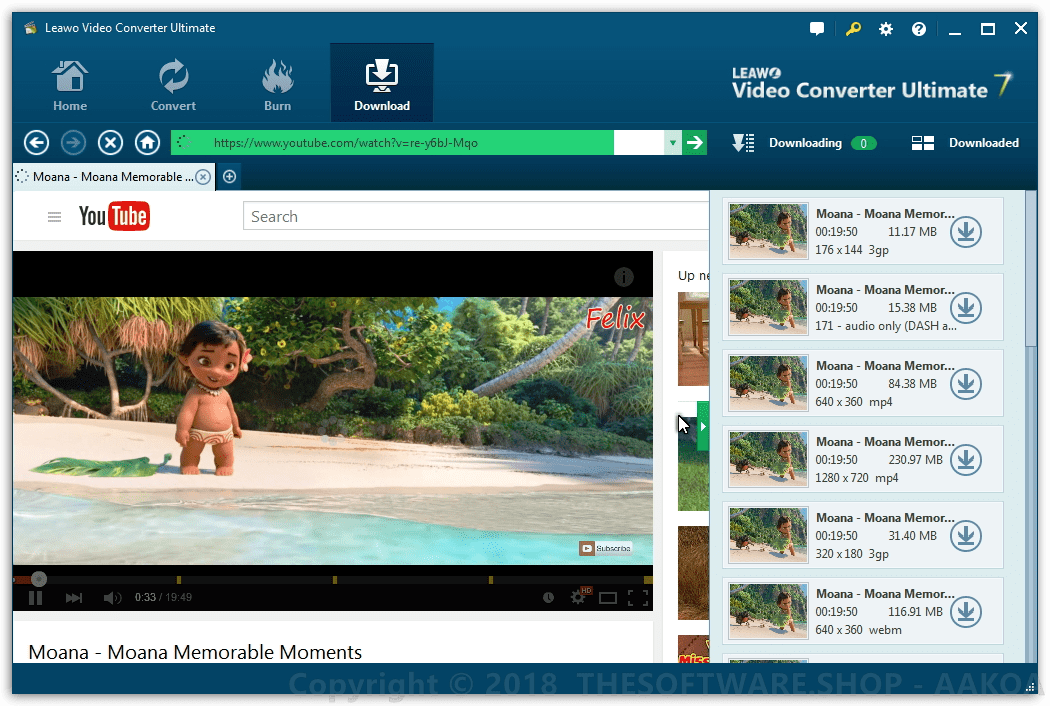1050x706 pixels.
Task: View the Downloading queue
Action: pos(804,143)
